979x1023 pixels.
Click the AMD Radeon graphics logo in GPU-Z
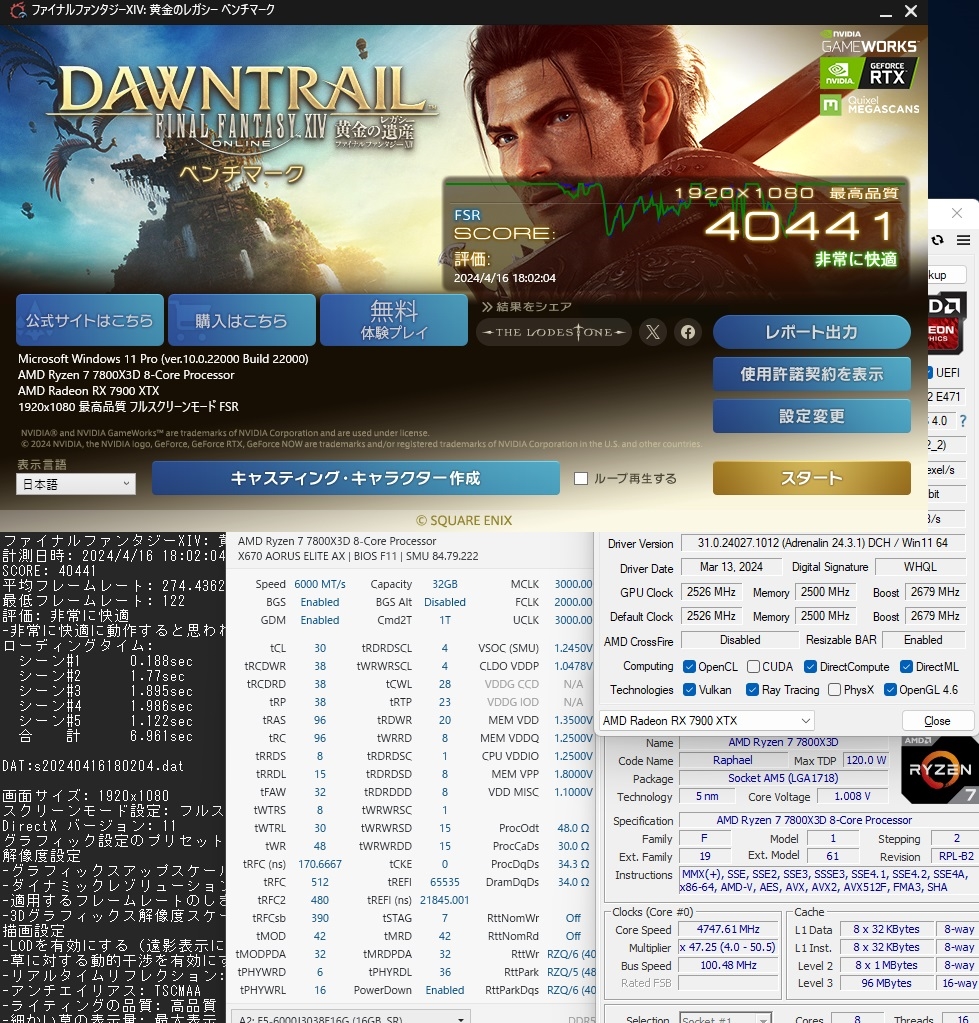point(946,325)
